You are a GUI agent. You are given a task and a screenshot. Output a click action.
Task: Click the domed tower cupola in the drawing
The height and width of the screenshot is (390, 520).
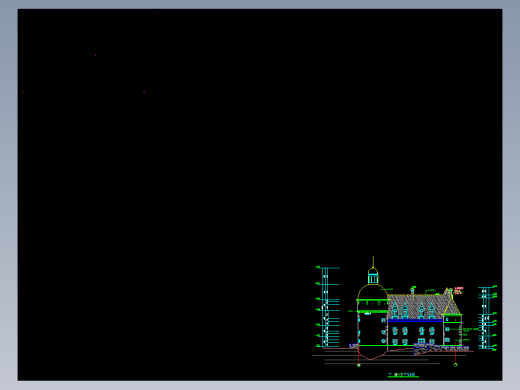pyautogui.click(x=373, y=275)
